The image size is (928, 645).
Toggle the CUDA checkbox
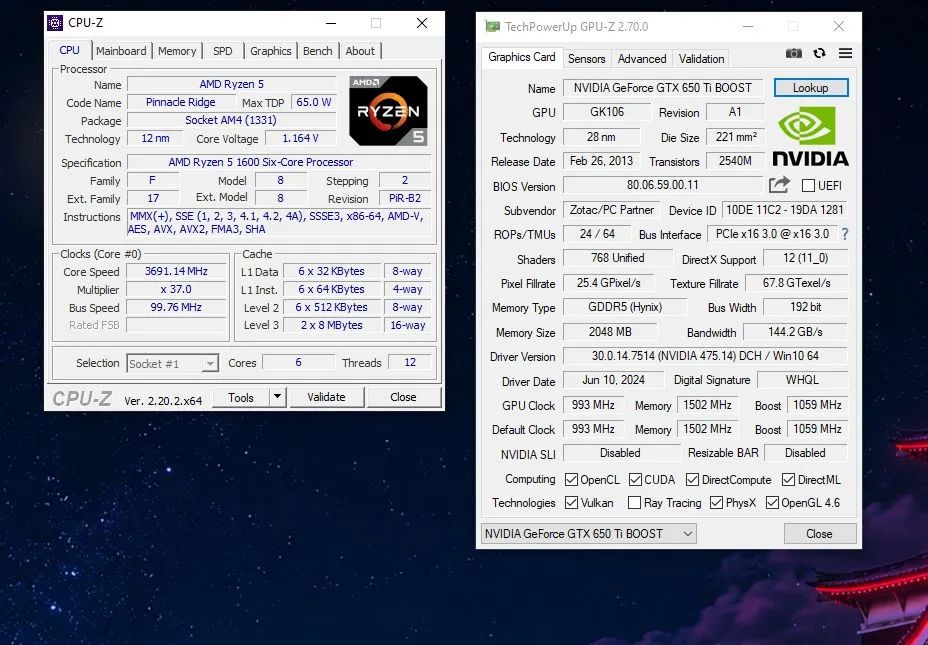click(x=635, y=479)
